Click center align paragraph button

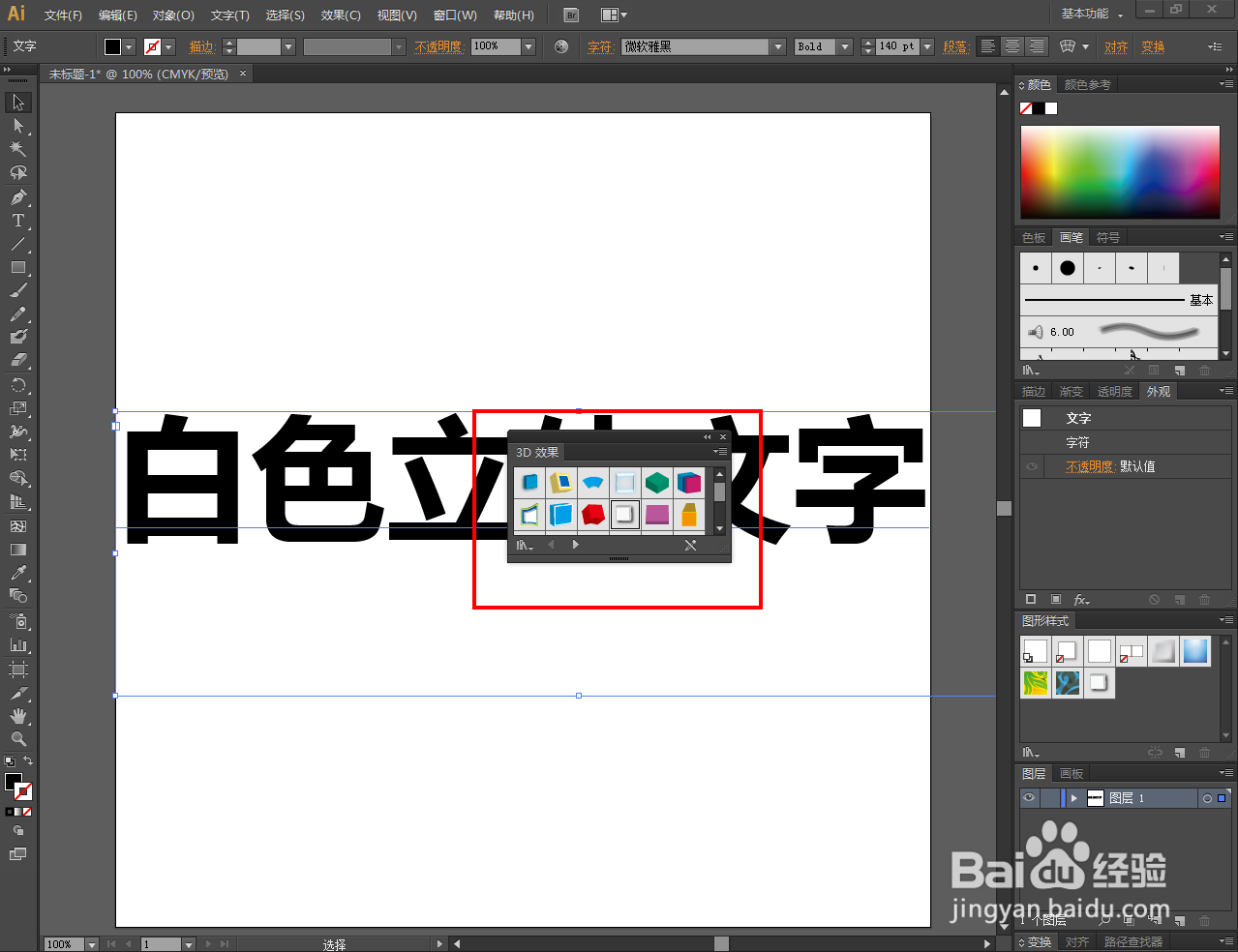point(1012,46)
